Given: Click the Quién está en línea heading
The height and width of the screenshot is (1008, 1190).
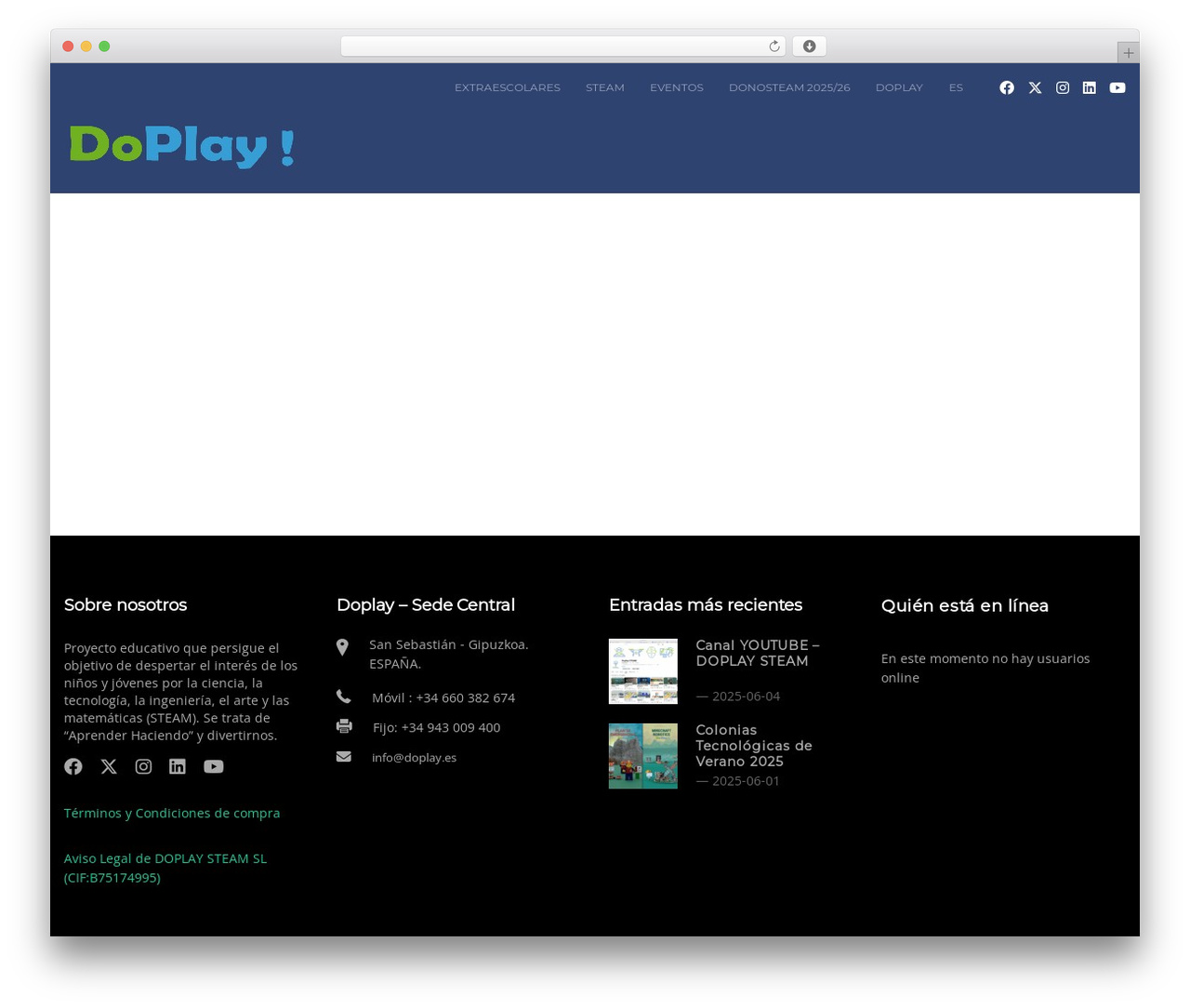Looking at the screenshot, I should (965, 605).
